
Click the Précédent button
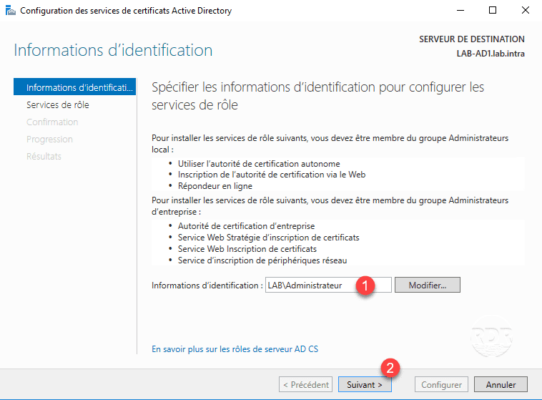(x=306, y=384)
